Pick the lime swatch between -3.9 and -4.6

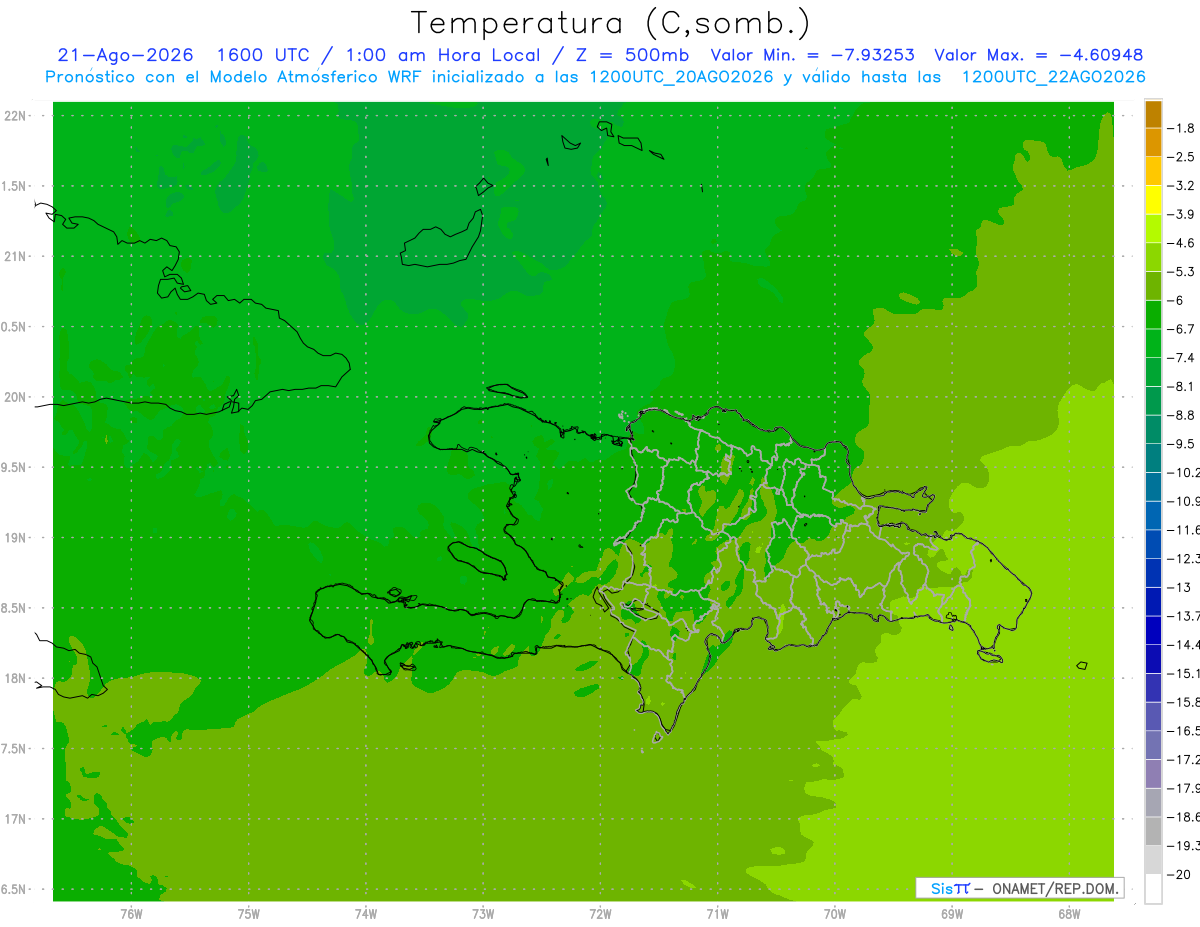point(1153,229)
